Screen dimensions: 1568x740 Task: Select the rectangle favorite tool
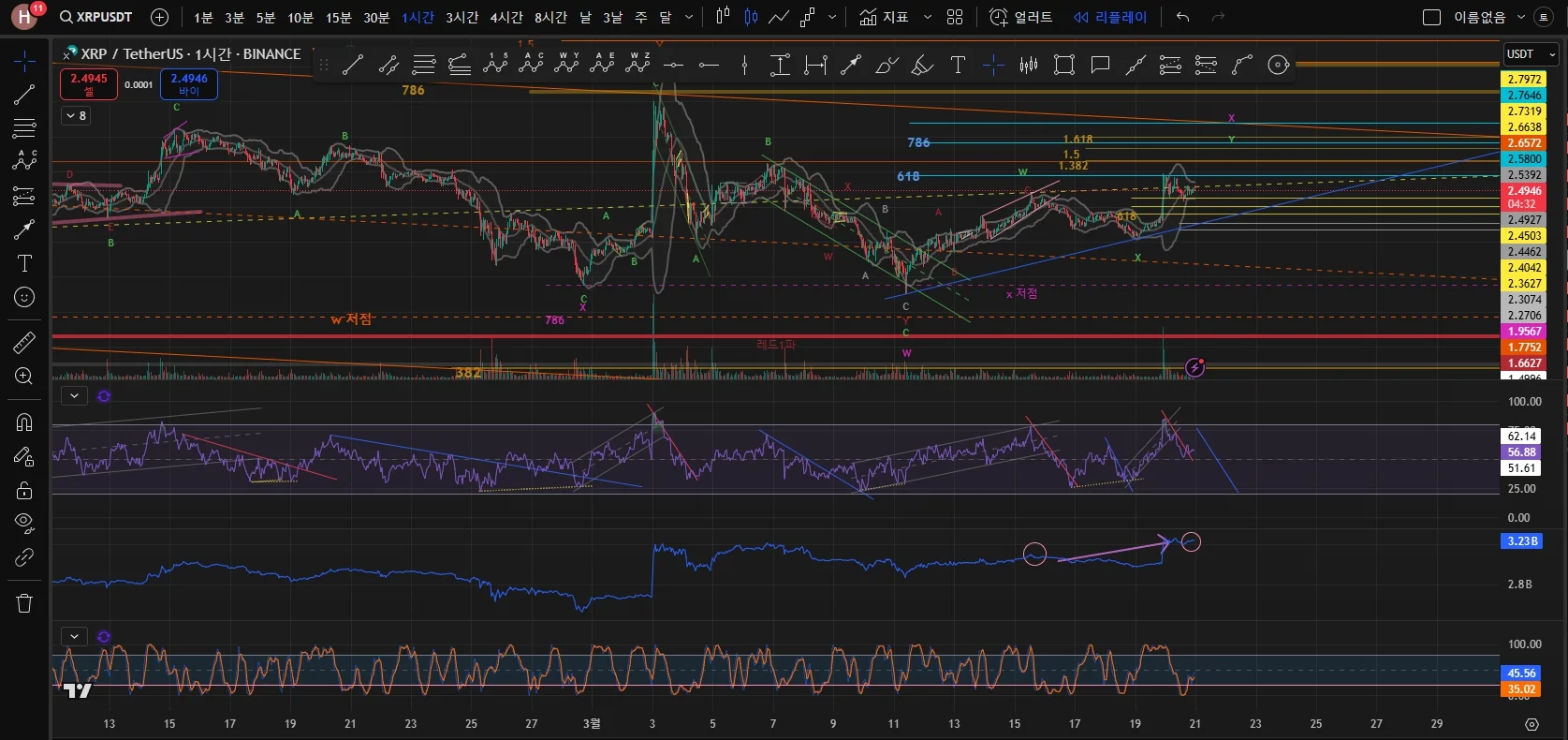point(1064,65)
